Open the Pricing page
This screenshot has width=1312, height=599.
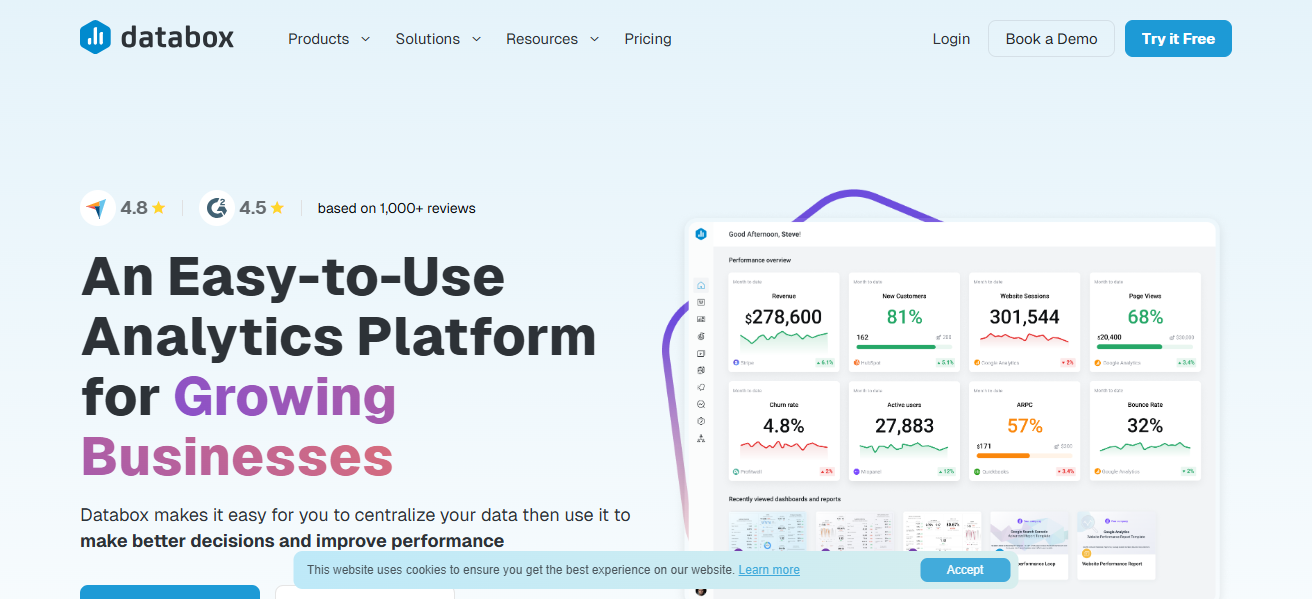tap(648, 39)
